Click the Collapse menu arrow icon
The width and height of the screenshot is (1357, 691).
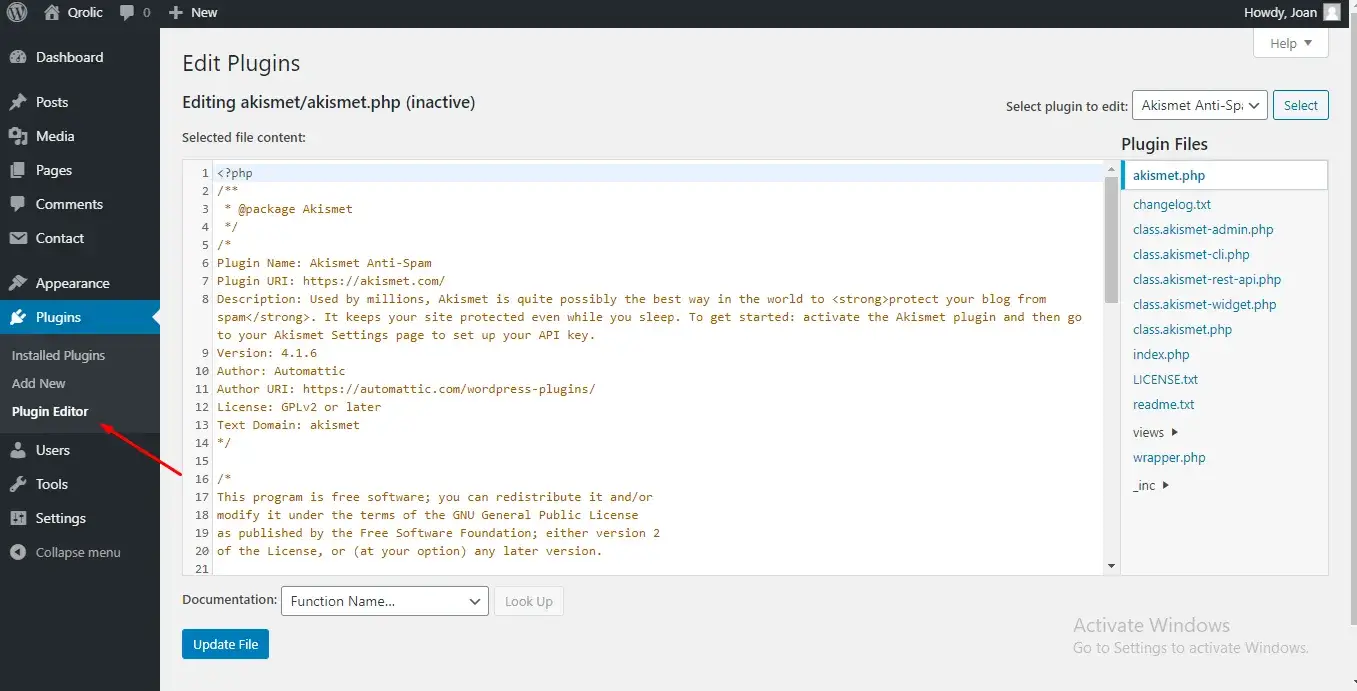18,552
